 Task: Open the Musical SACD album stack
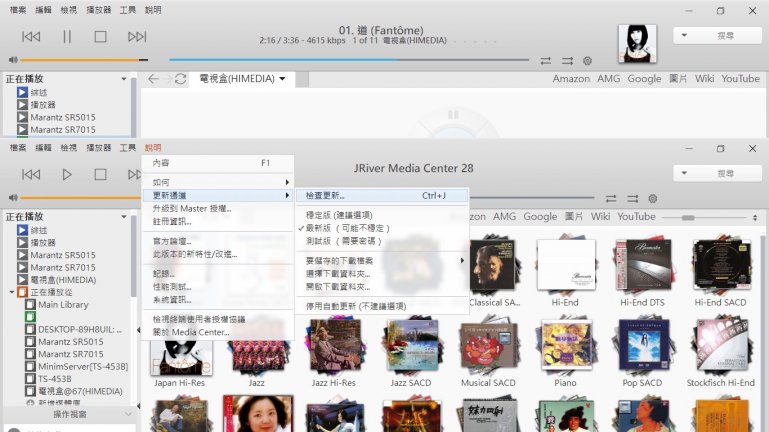pyautogui.click(x=488, y=347)
